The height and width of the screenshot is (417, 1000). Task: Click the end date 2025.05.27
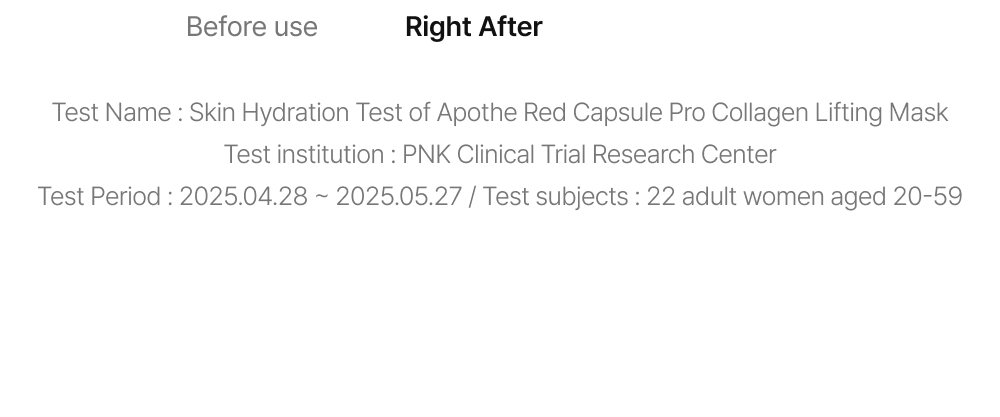(x=399, y=197)
